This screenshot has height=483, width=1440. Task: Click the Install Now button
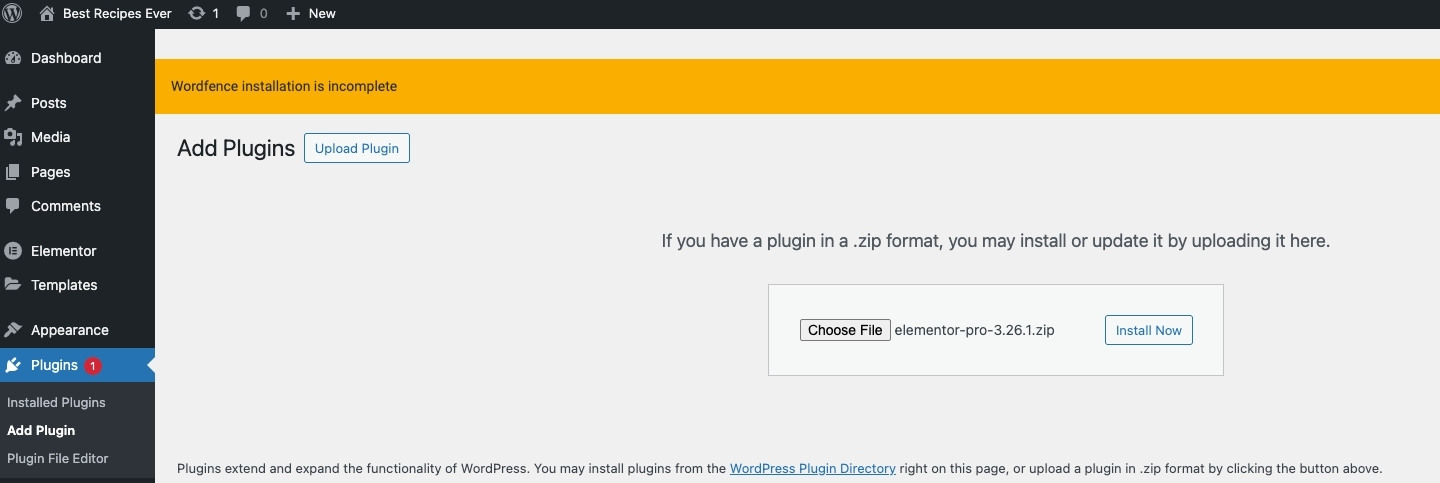(x=1148, y=330)
